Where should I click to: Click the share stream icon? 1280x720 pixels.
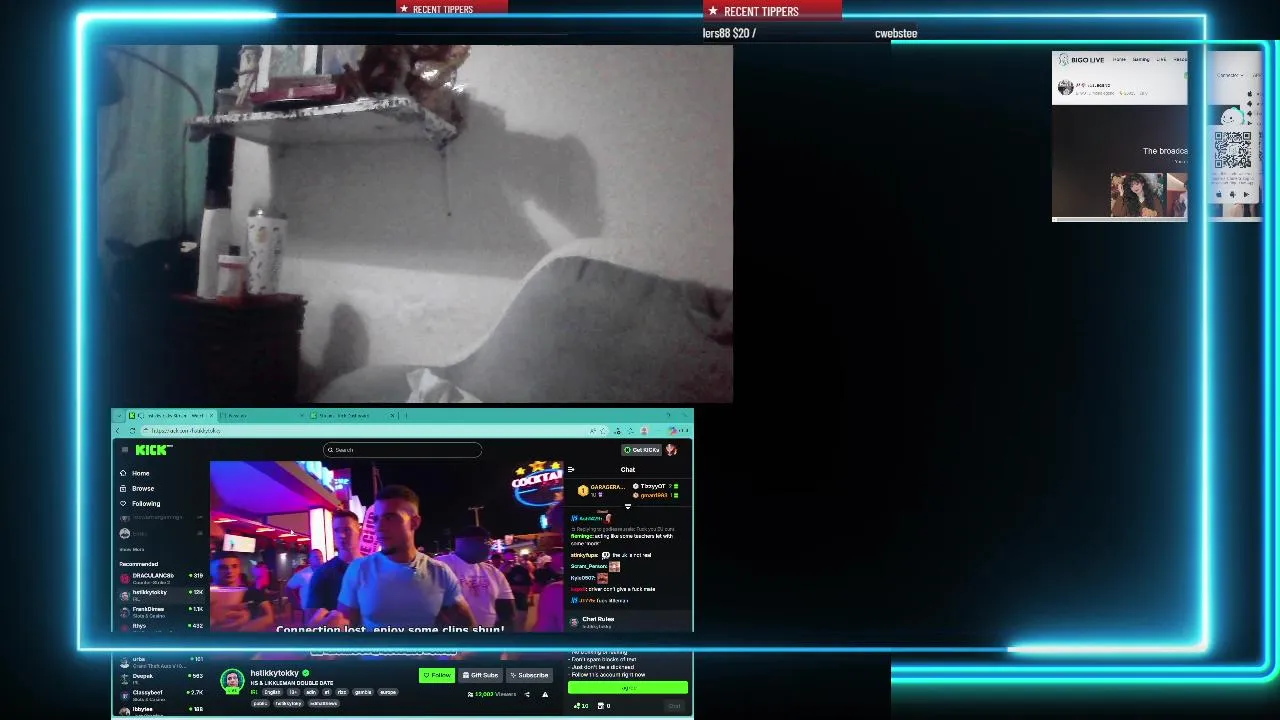point(527,694)
